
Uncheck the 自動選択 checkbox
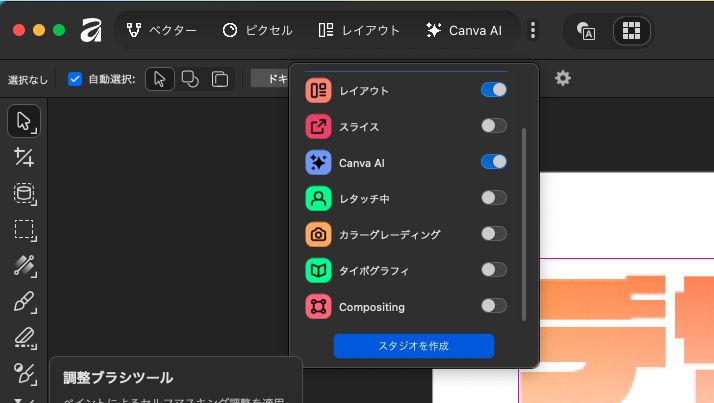75,79
